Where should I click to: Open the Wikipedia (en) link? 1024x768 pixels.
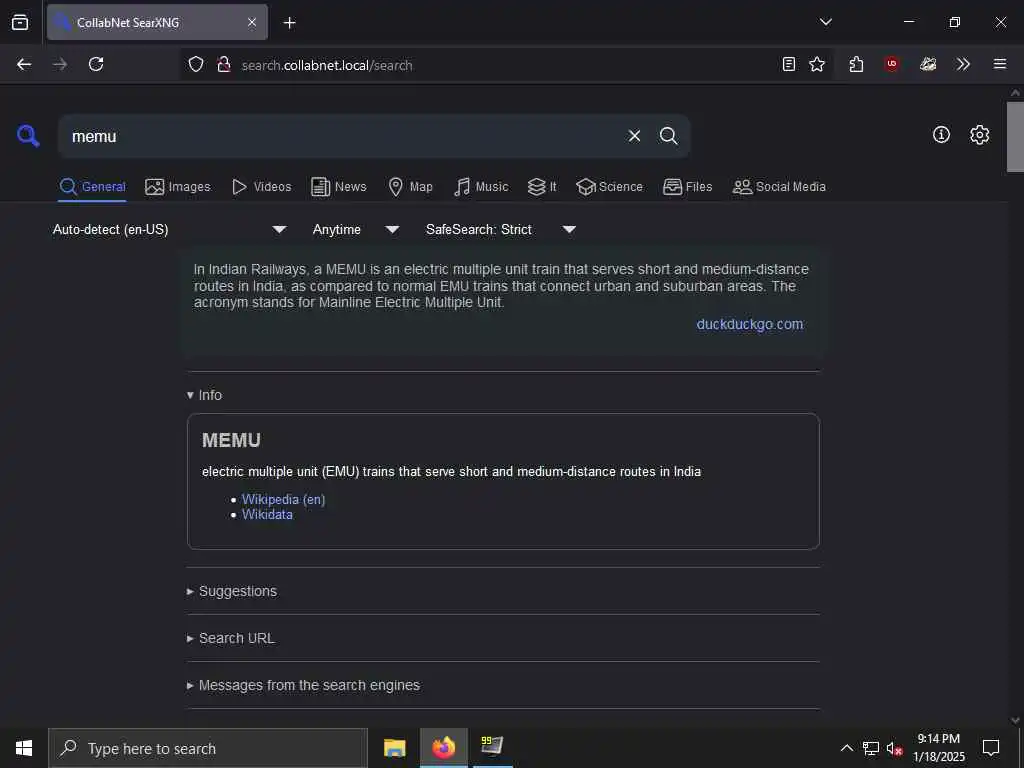point(283,499)
